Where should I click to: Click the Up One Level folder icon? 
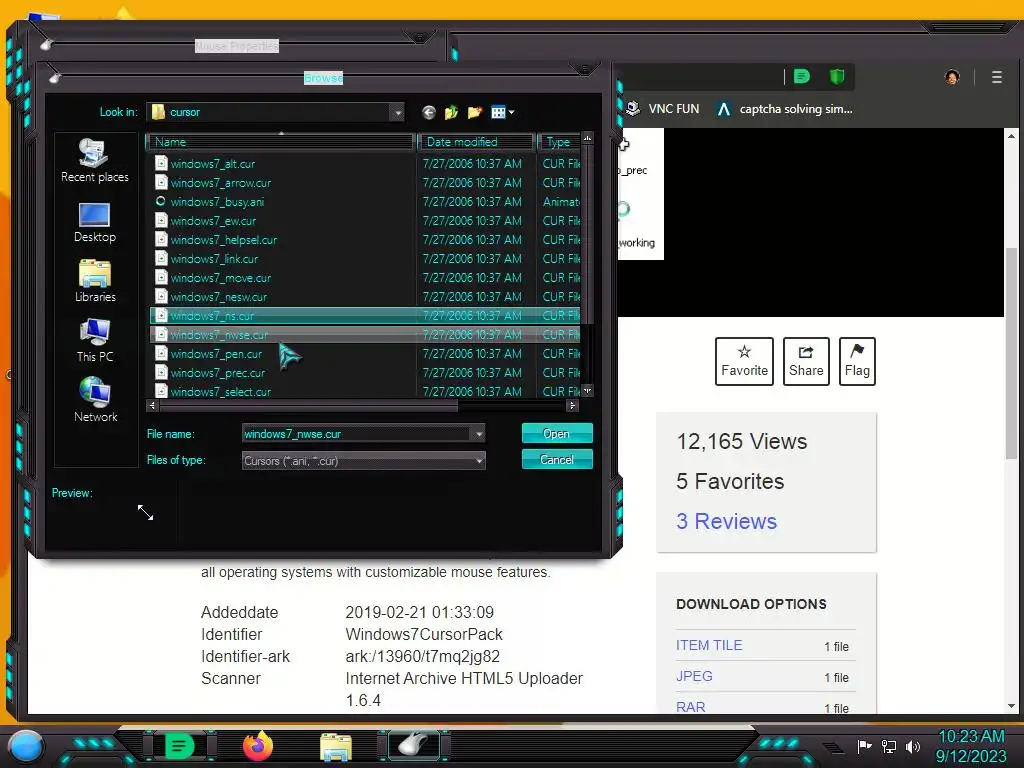click(451, 112)
